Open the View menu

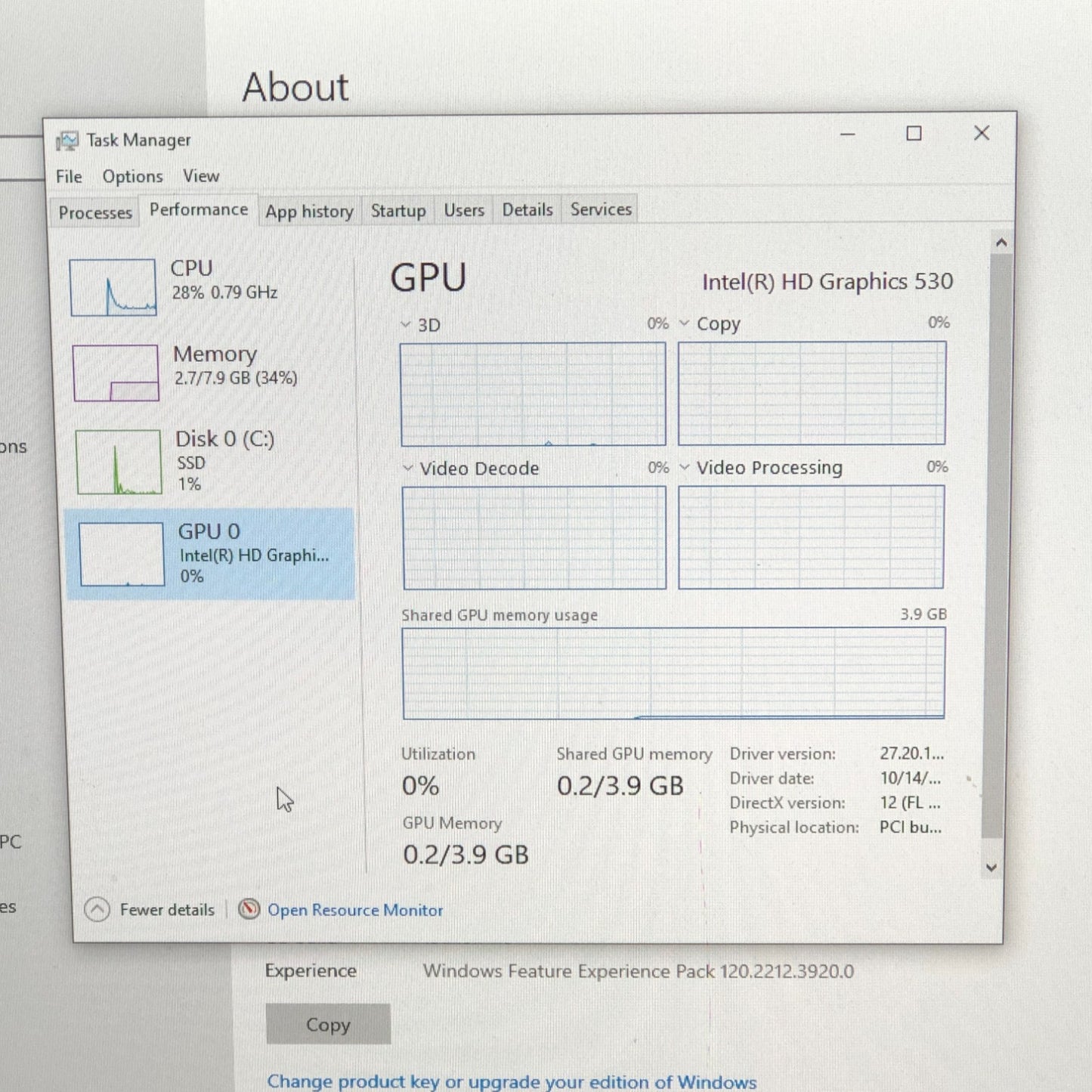(201, 176)
